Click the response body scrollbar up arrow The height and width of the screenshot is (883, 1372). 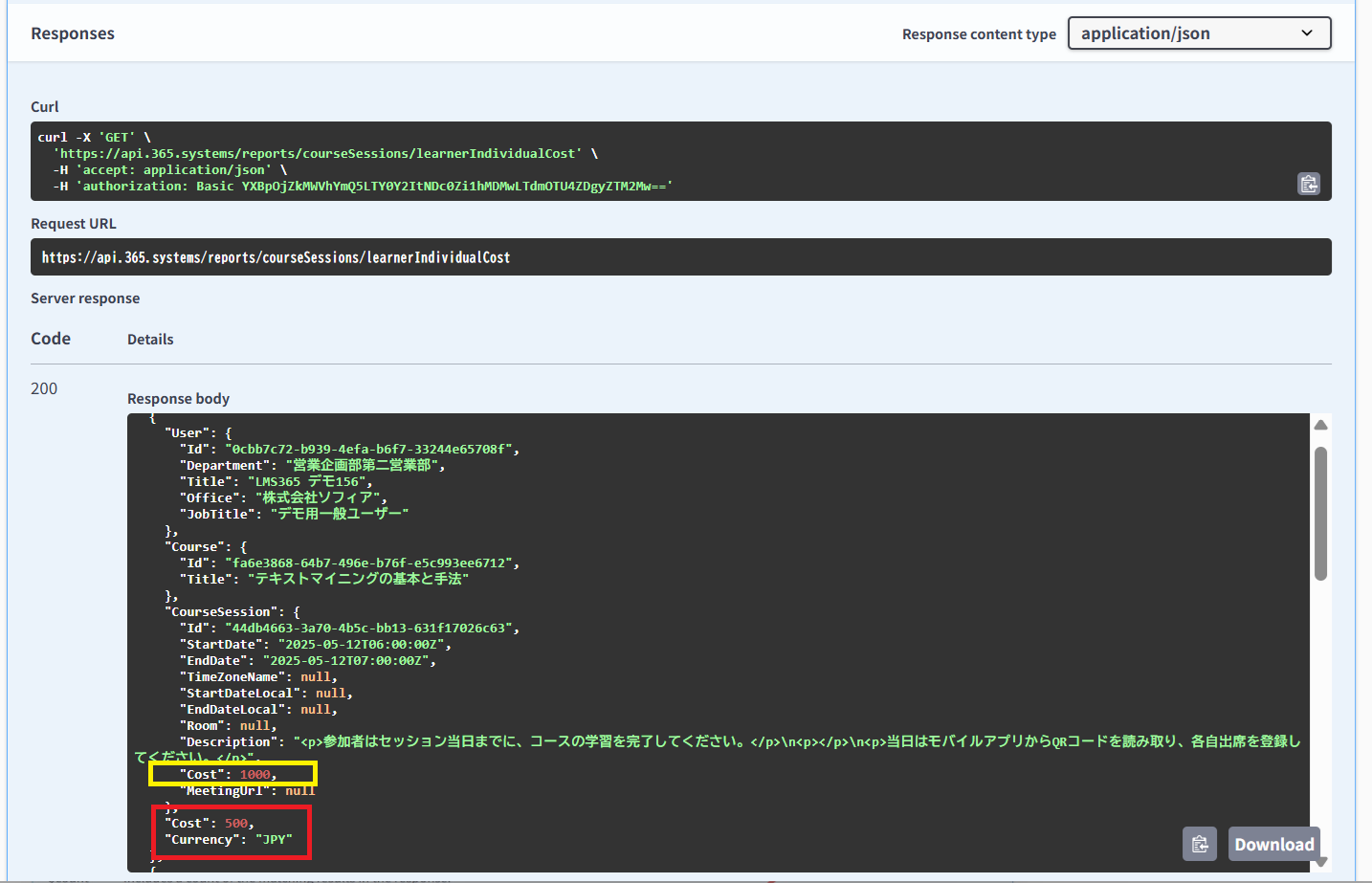point(1320,425)
